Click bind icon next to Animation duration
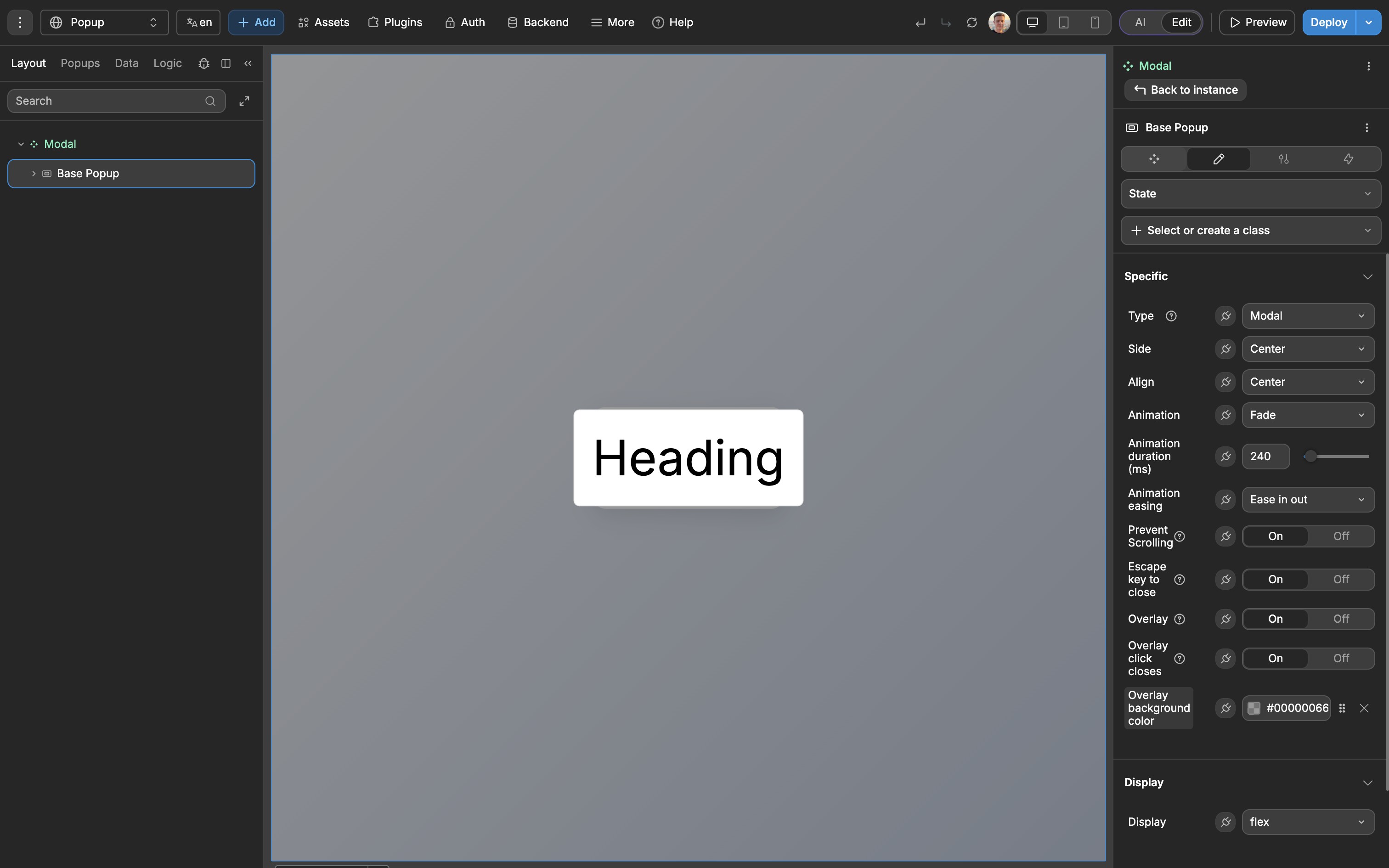1389x868 pixels. click(x=1225, y=457)
